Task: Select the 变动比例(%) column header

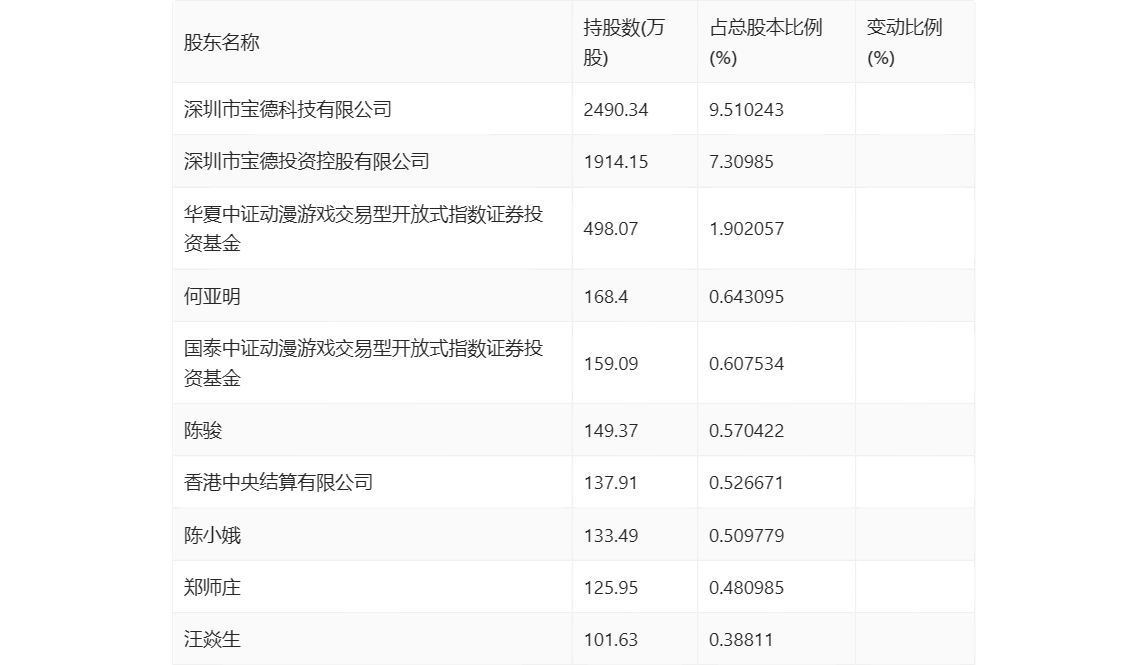Action: point(904,42)
